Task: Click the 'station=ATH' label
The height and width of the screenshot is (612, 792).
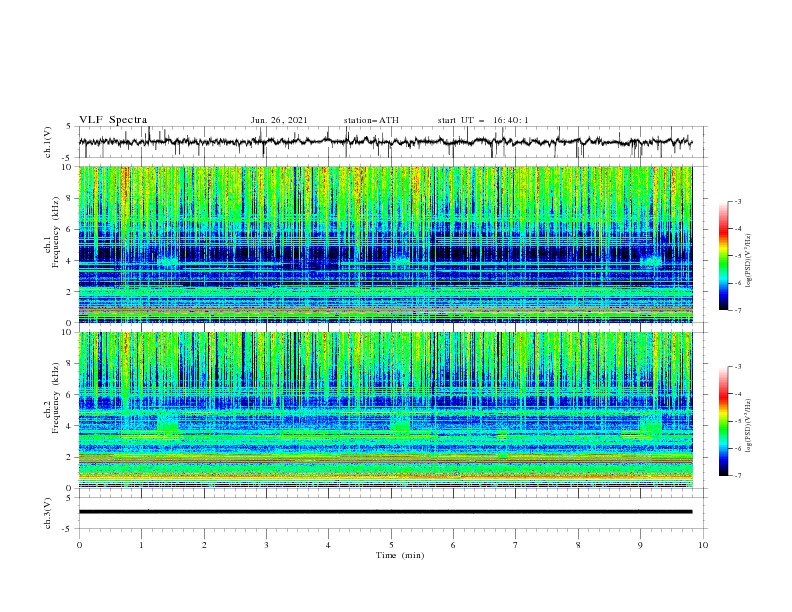Action: (371, 120)
